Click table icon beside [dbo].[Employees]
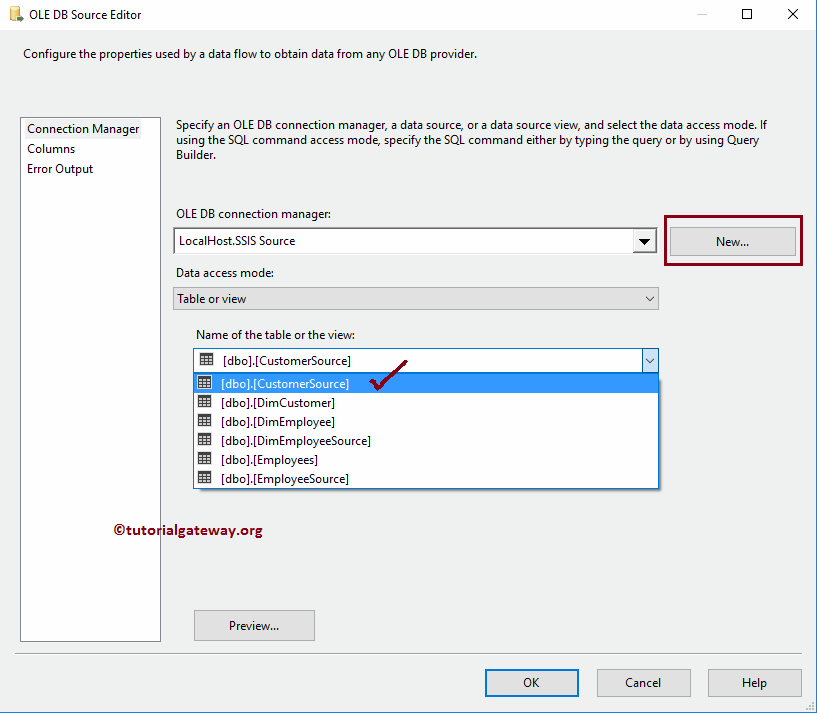The image size is (817, 713). coord(205,459)
